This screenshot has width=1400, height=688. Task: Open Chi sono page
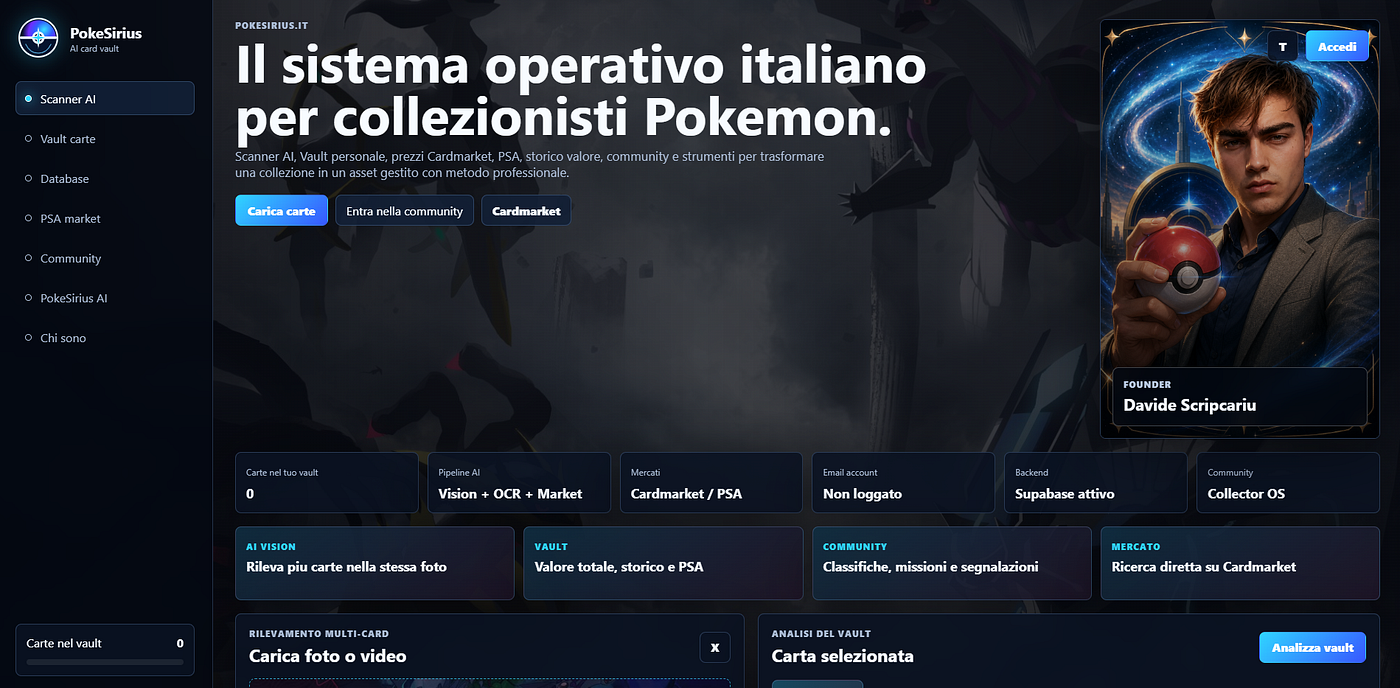[105, 338]
